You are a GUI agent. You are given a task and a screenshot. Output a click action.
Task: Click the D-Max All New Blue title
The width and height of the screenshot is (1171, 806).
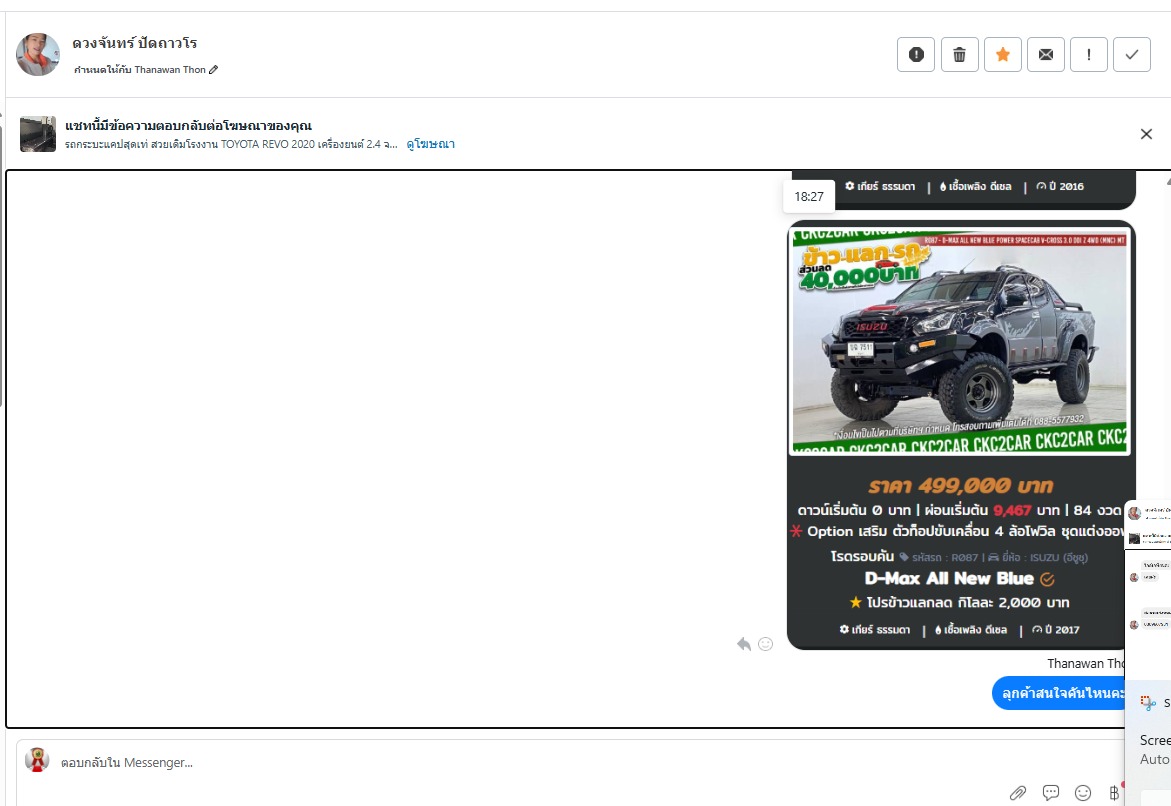949,579
